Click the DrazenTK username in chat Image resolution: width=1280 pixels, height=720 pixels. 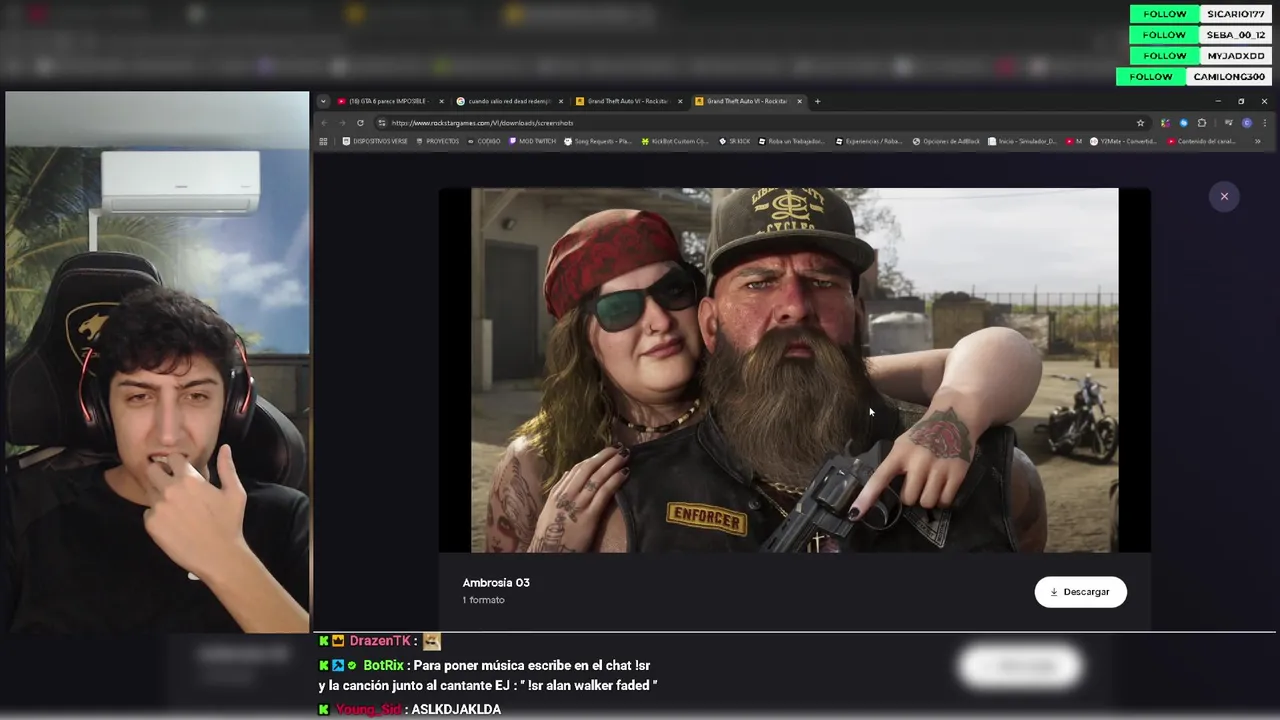click(380, 641)
